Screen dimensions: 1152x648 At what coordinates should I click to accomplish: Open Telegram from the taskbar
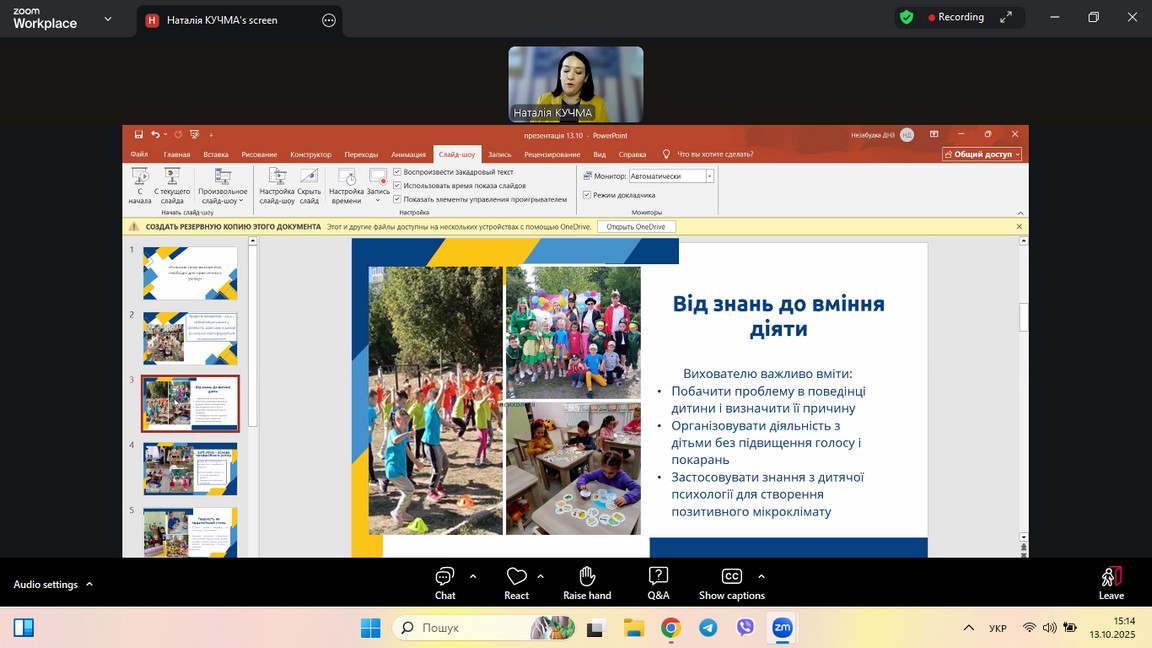click(708, 628)
